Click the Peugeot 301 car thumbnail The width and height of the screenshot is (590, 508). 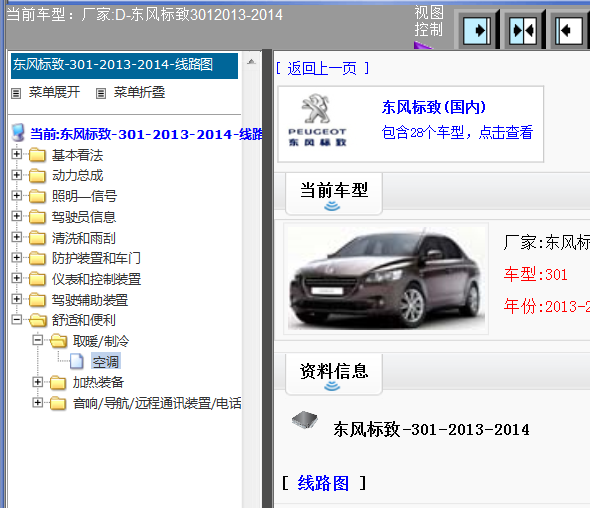point(386,278)
